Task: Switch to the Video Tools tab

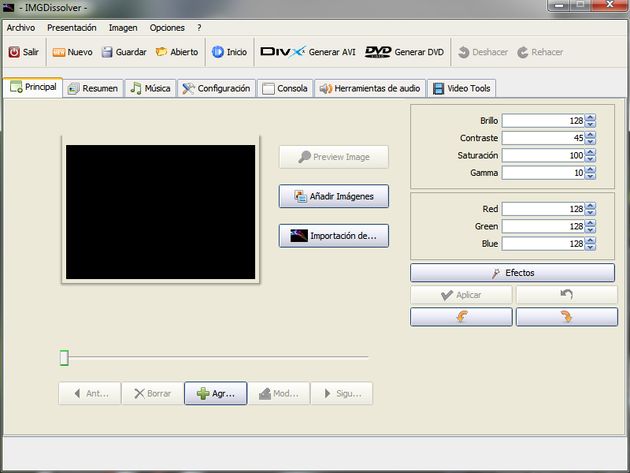Action: [x=461, y=88]
